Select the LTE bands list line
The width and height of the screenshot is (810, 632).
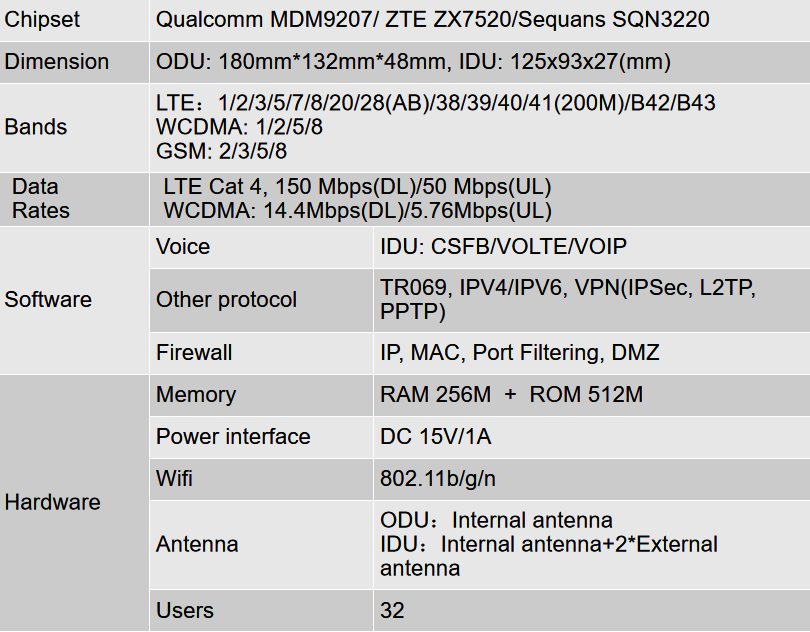pyautogui.click(x=435, y=103)
